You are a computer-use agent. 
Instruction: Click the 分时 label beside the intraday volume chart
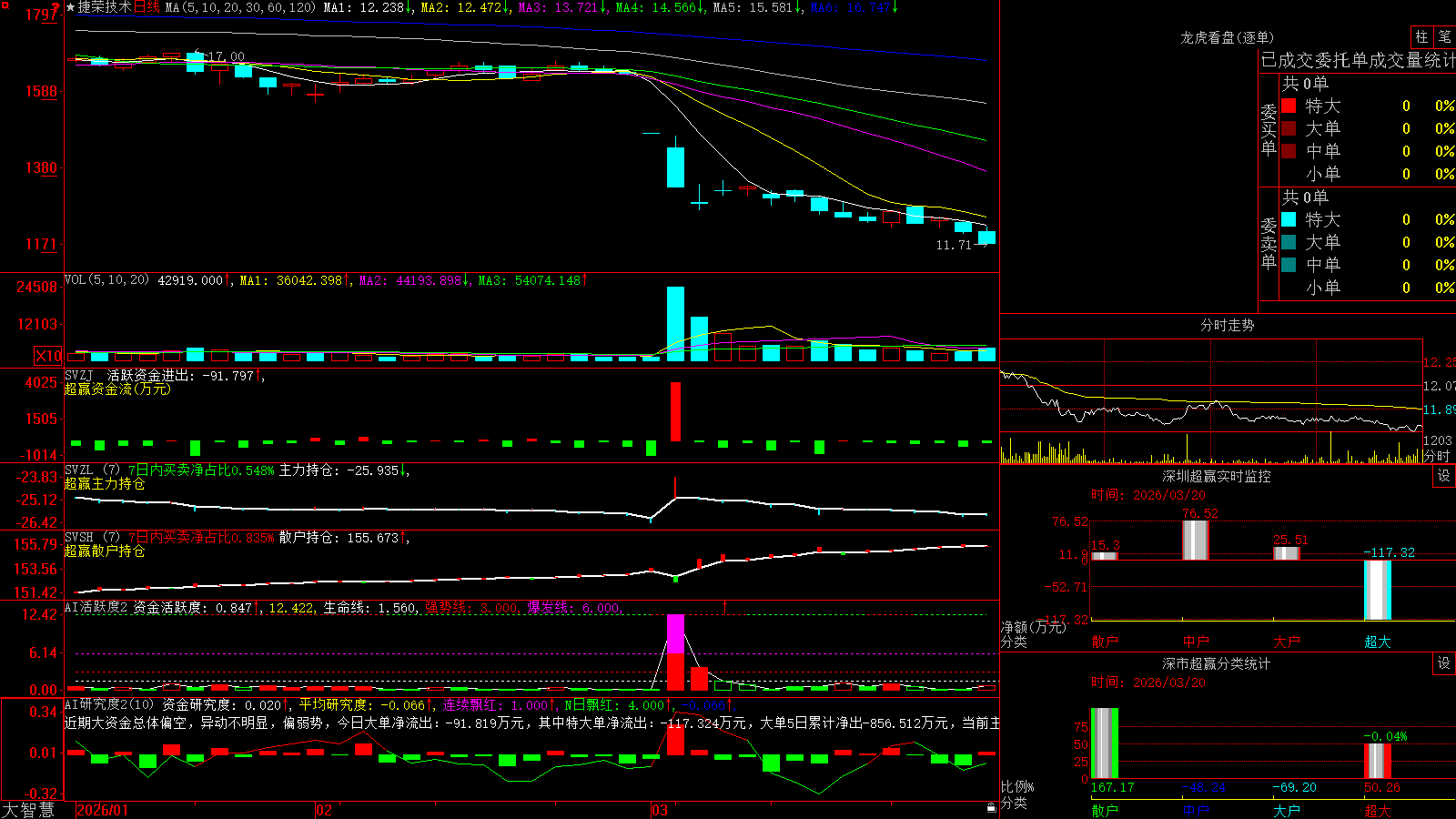click(1436, 456)
